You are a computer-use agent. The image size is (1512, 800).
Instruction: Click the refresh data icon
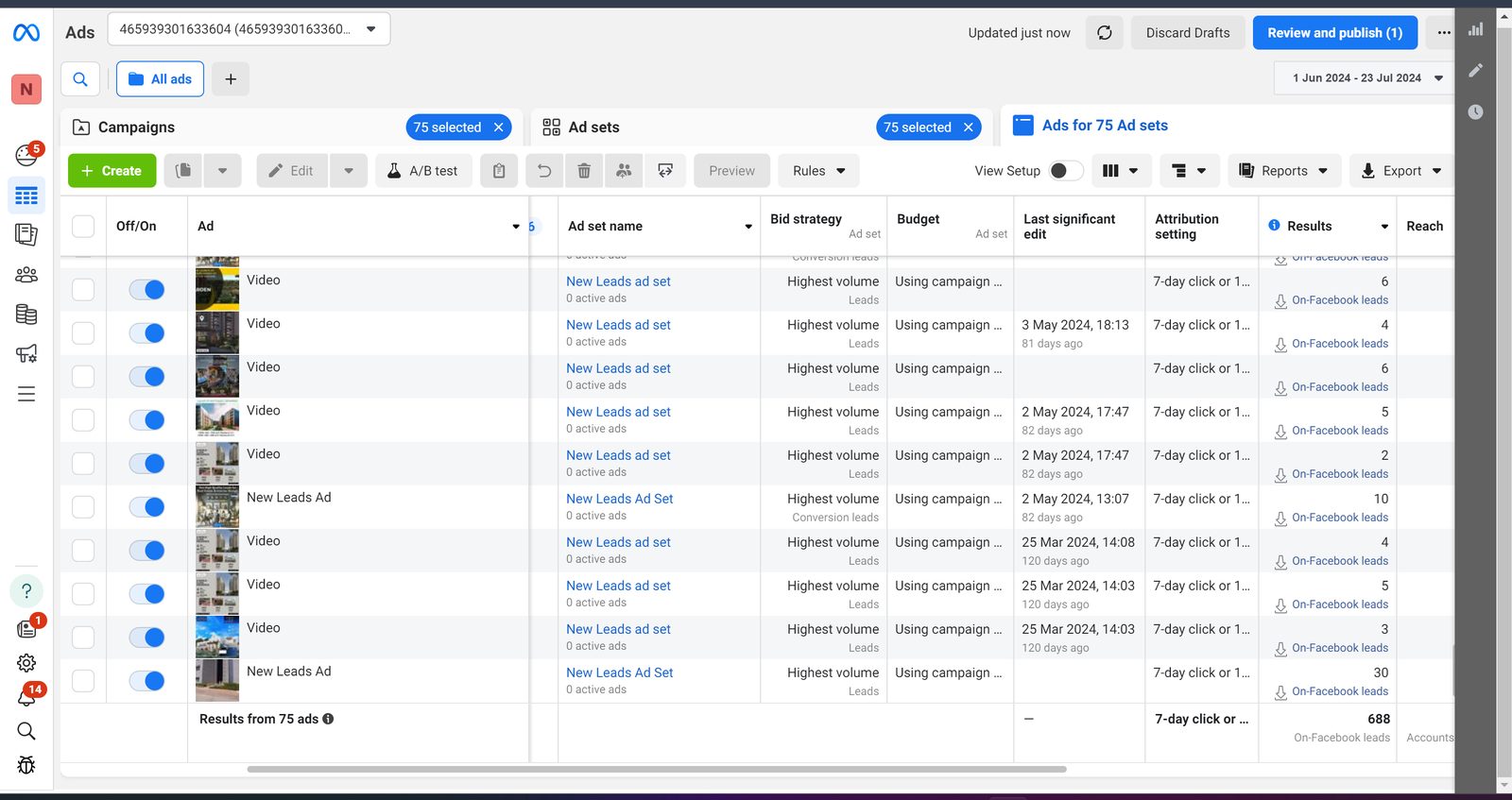(x=1104, y=33)
